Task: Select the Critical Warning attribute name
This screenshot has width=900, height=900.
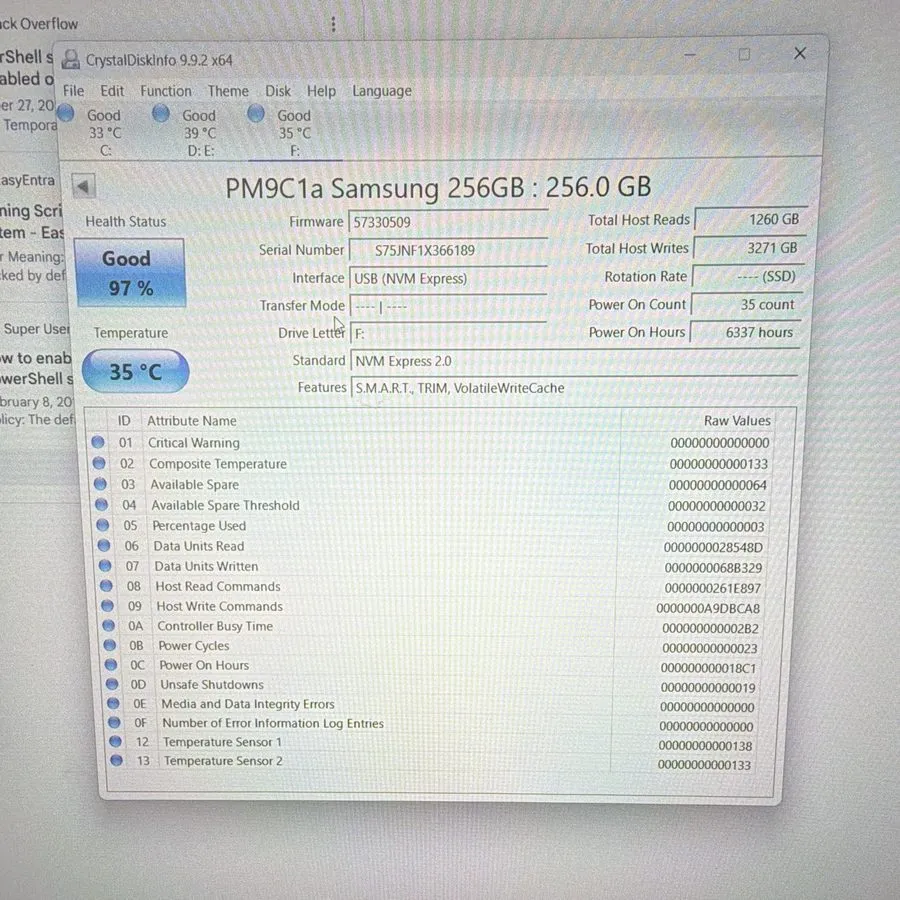Action: 194,443
